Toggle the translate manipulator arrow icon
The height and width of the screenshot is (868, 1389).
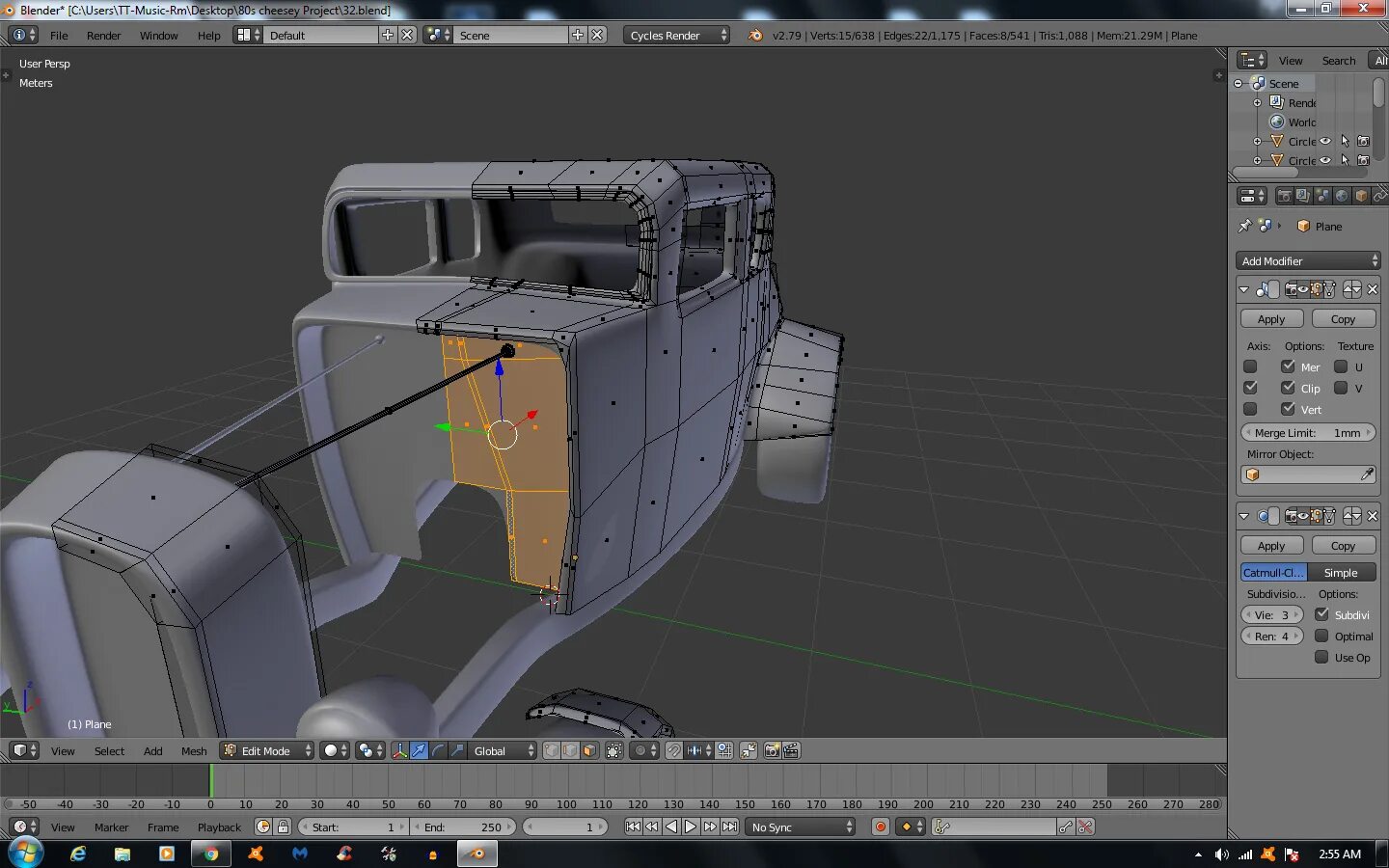point(420,750)
